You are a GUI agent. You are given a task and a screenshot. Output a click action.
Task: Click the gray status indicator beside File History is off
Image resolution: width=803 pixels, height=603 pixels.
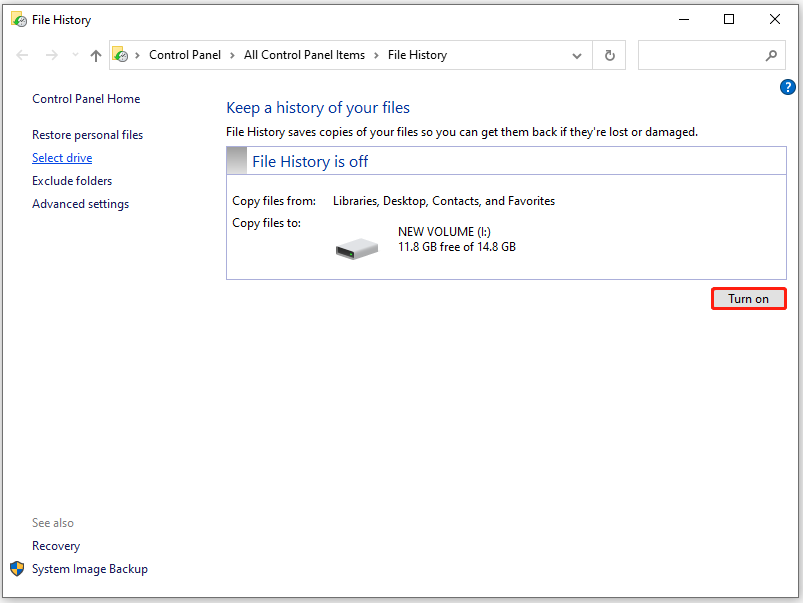click(x=237, y=161)
